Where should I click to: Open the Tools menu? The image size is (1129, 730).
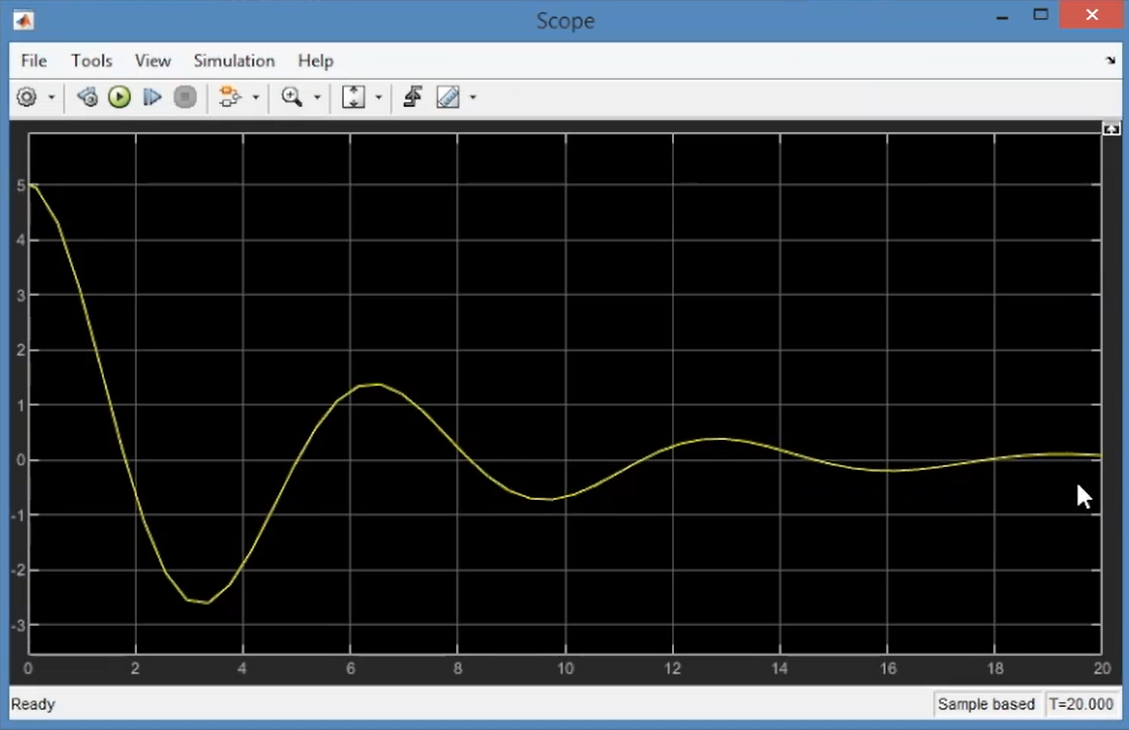91,60
